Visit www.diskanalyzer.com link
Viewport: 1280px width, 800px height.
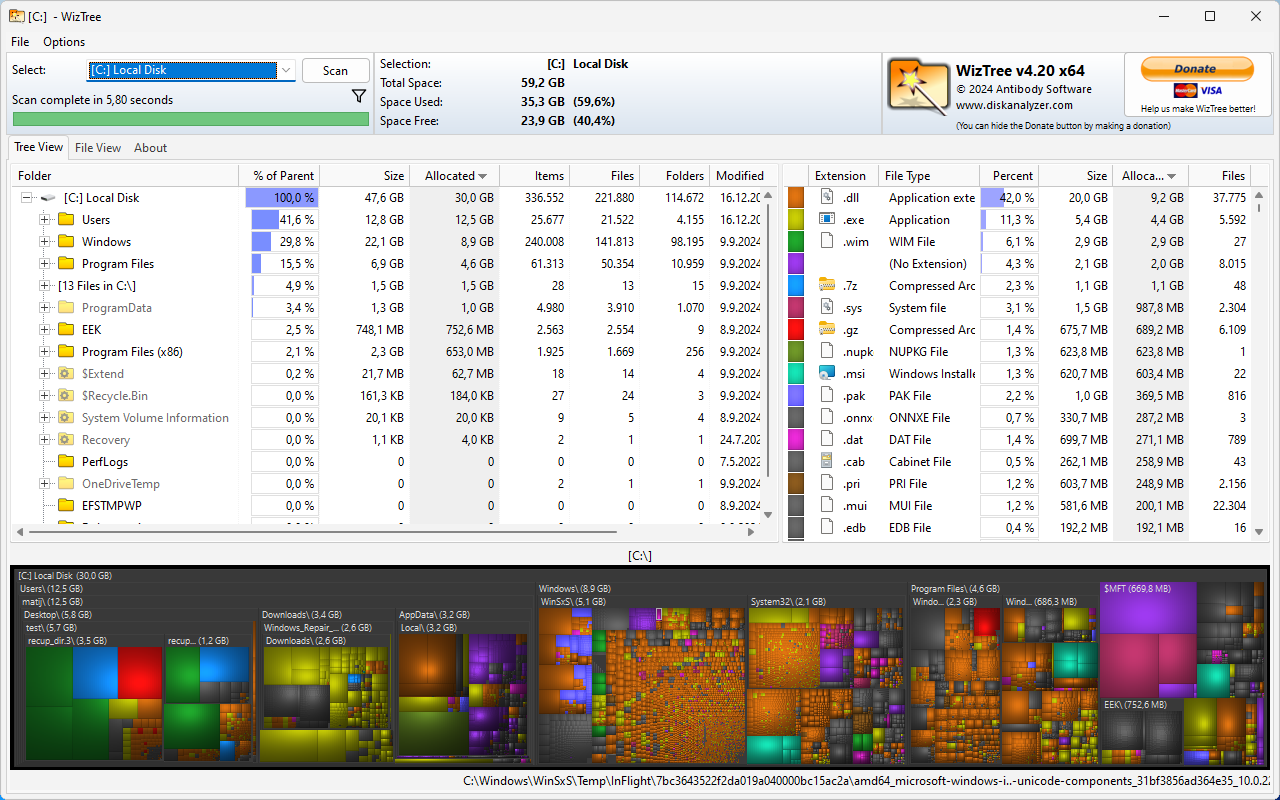click(x=1014, y=105)
